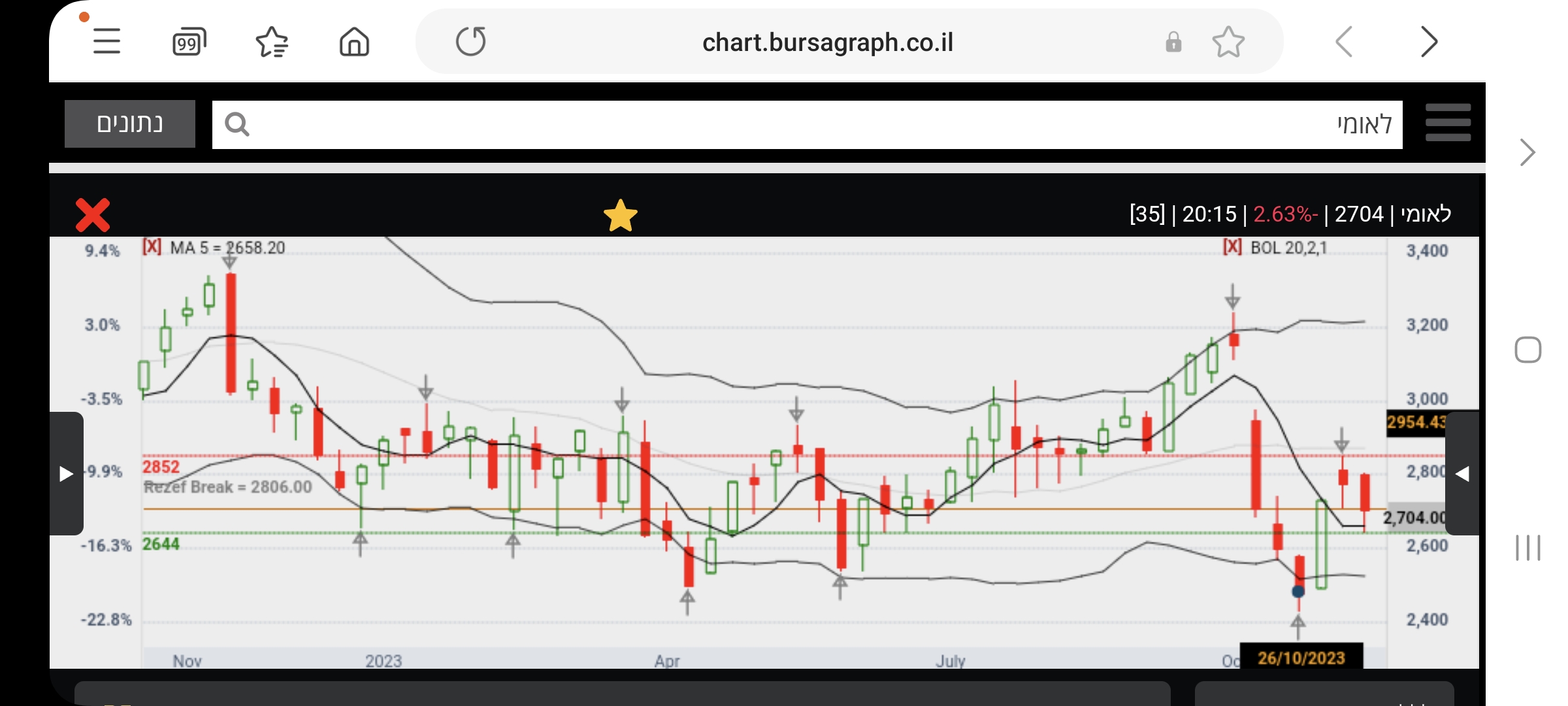Viewport: 1568px width, 706px height.
Task: Toggle the yellow favorite star
Action: (x=620, y=216)
